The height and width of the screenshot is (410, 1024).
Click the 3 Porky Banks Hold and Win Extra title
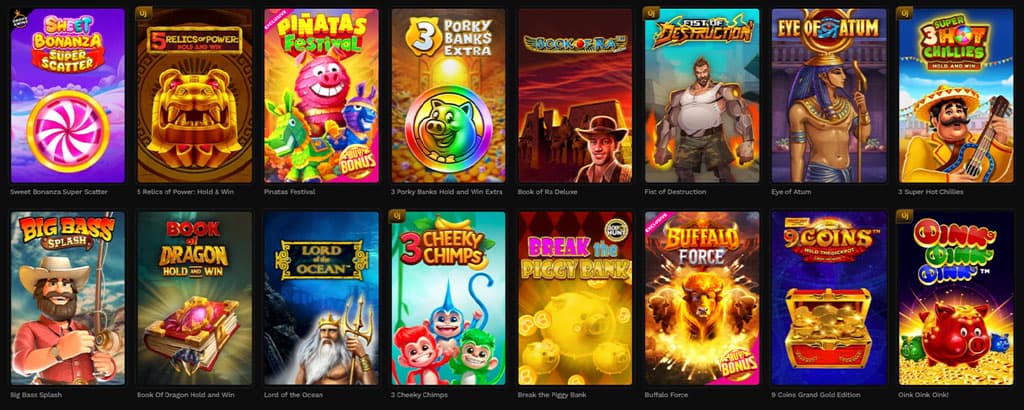(447, 192)
